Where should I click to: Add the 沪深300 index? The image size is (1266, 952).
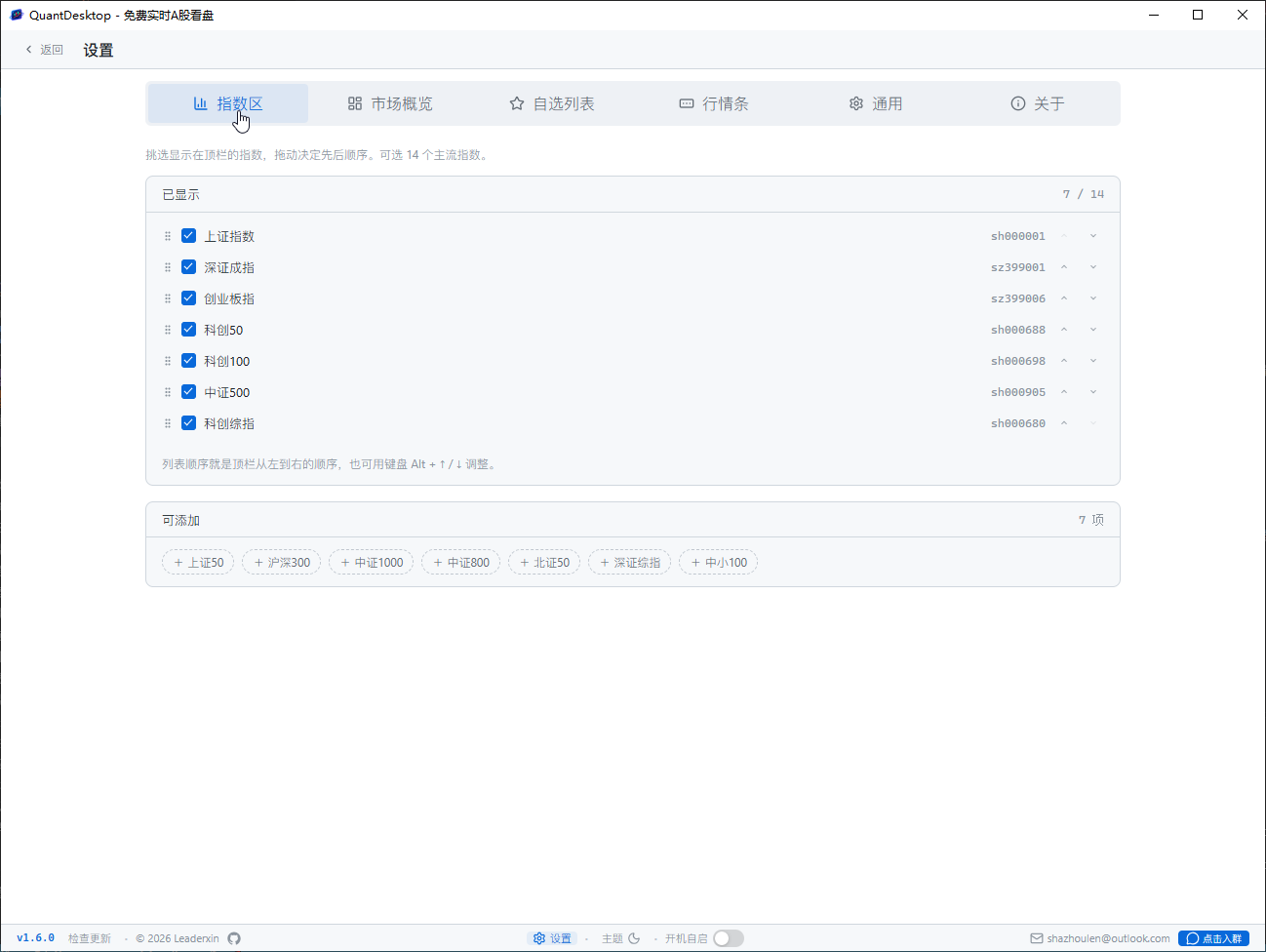(x=282, y=563)
